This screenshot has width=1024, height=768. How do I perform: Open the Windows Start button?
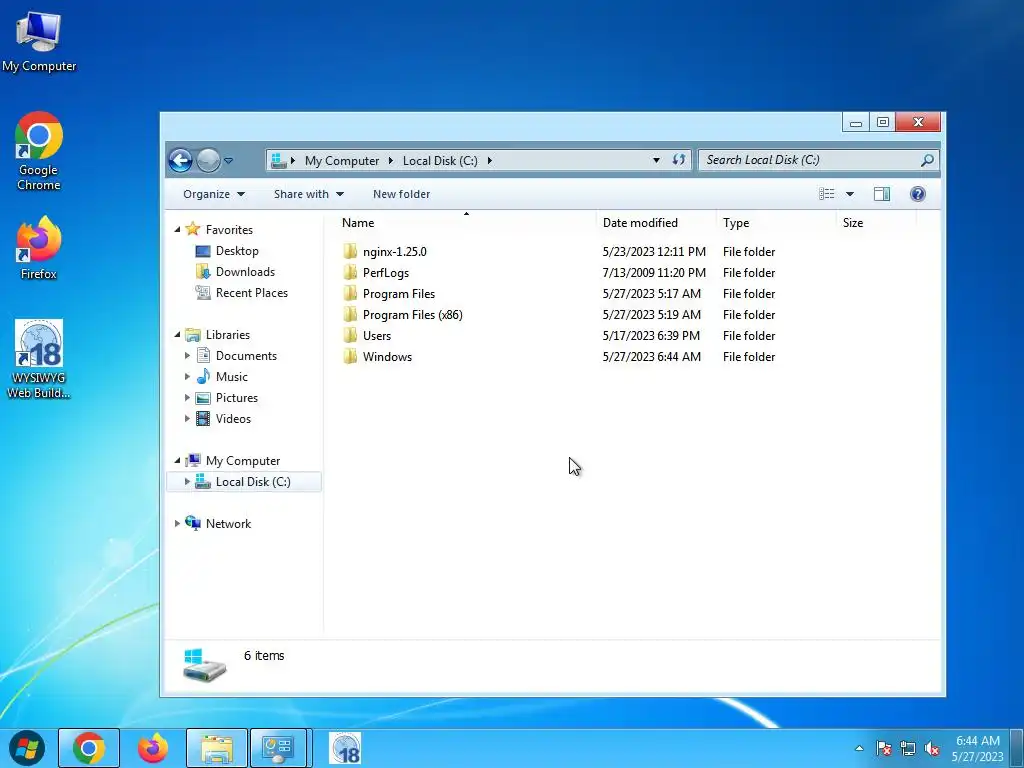[27, 748]
